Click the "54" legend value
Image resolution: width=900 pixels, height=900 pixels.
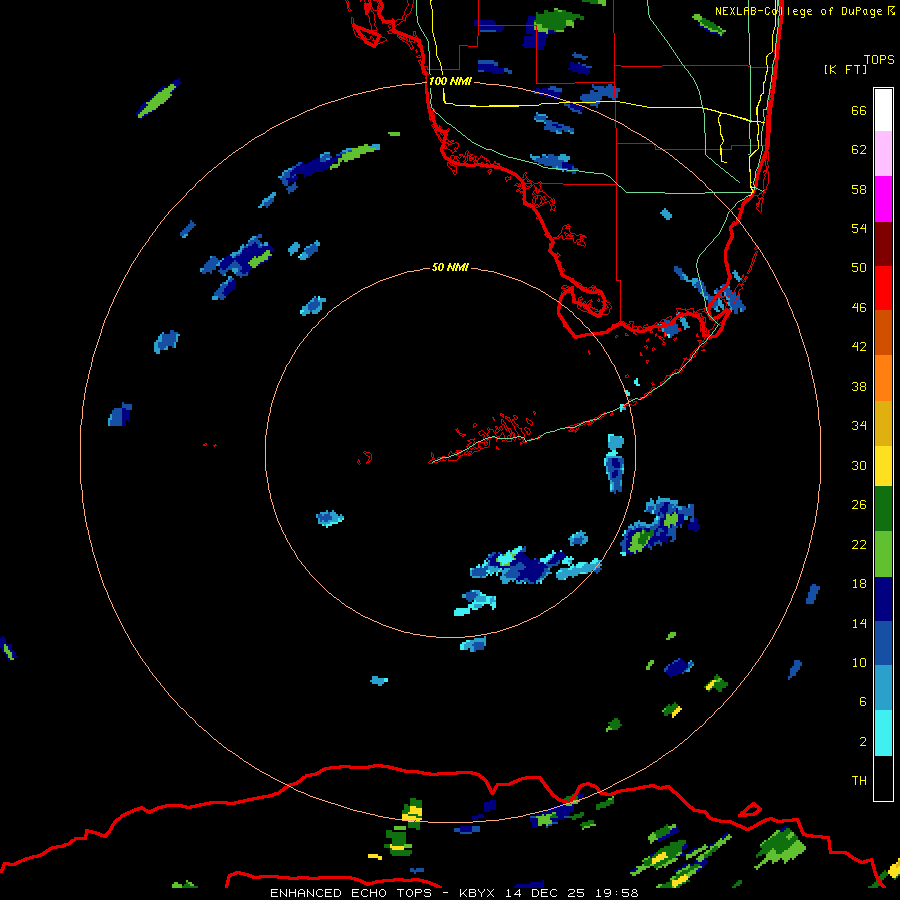(x=859, y=228)
